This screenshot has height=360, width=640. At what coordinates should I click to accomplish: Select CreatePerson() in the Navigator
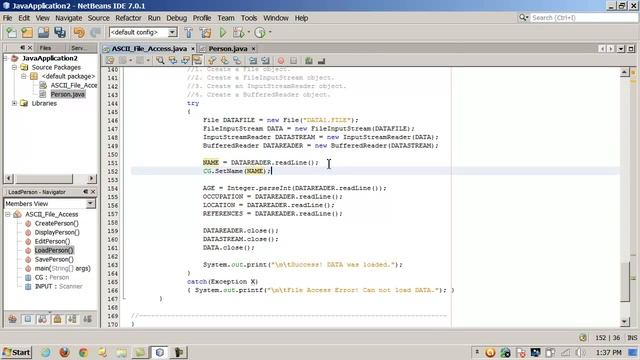pos(56,223)
